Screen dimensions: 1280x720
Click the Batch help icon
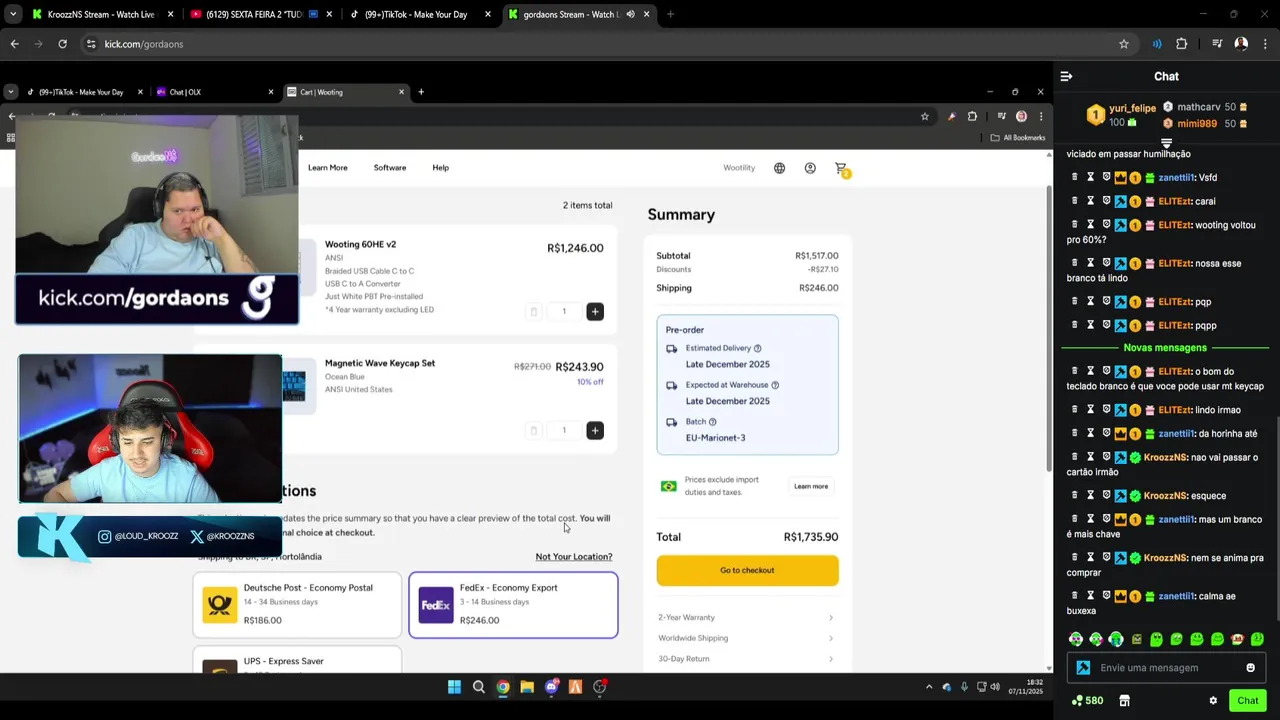[x=712, y=422]
